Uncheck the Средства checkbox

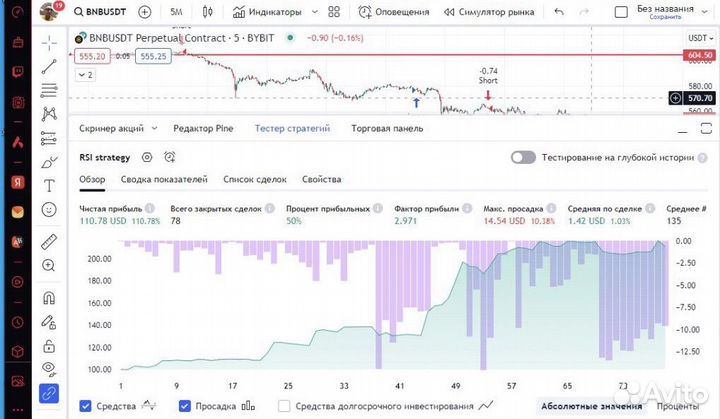tap(85, 406)
